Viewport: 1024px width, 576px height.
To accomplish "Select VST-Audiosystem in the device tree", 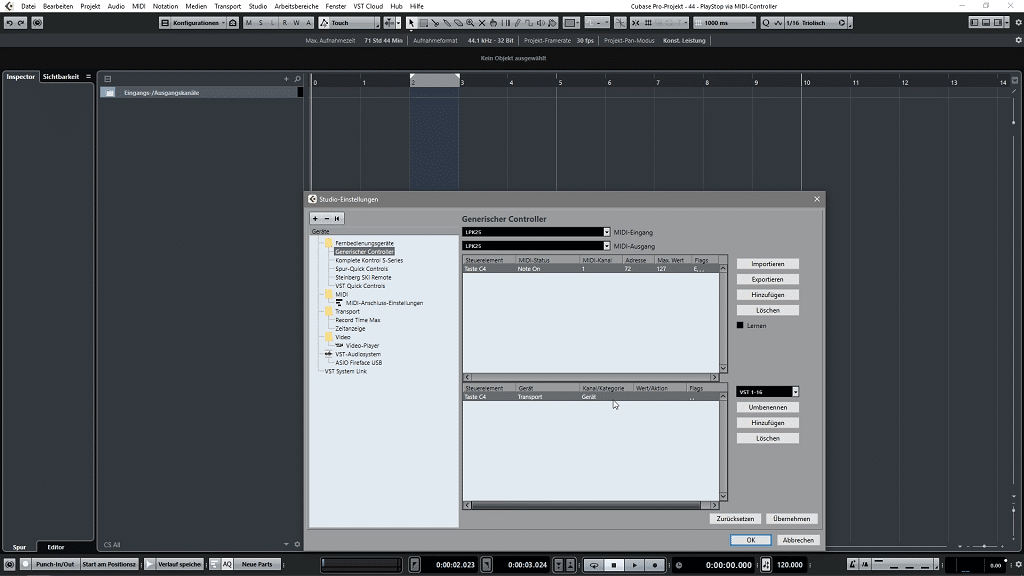I will [358, 354].
